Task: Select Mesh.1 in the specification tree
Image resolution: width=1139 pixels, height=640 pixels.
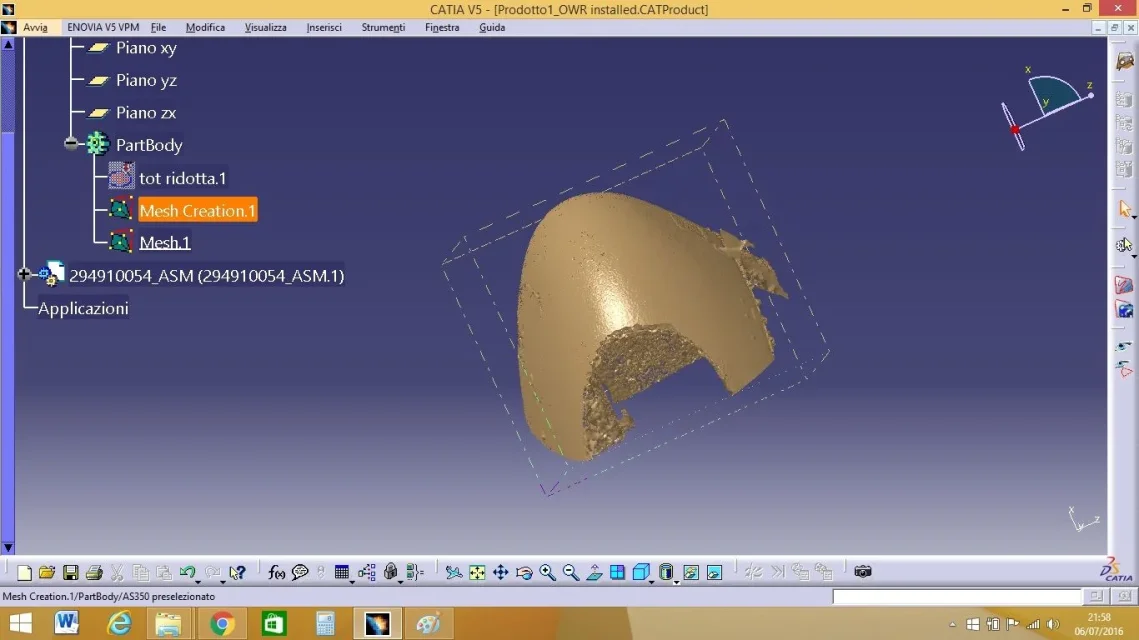Action: coord(164,242)
